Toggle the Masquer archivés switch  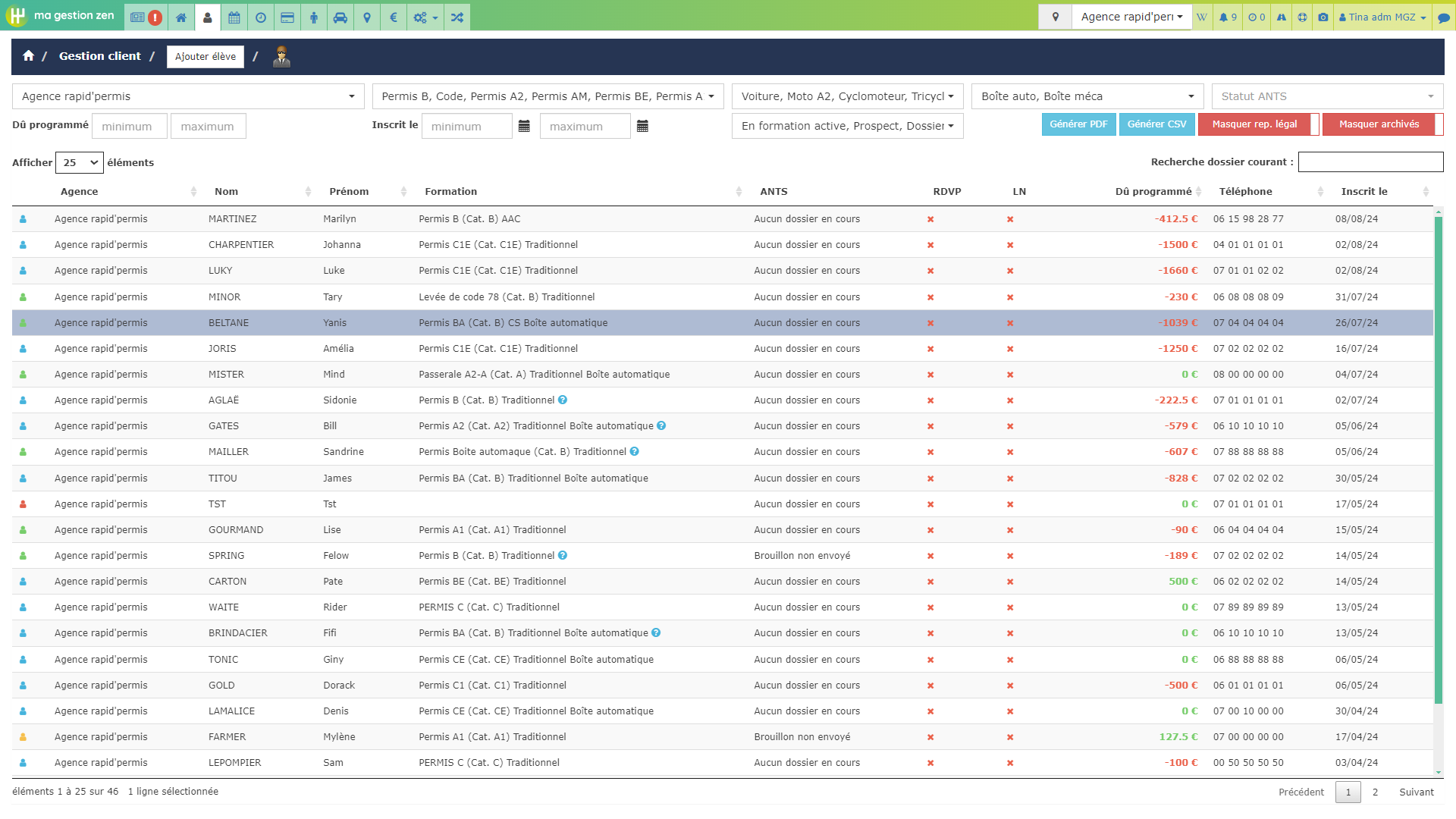(1383, 124)
